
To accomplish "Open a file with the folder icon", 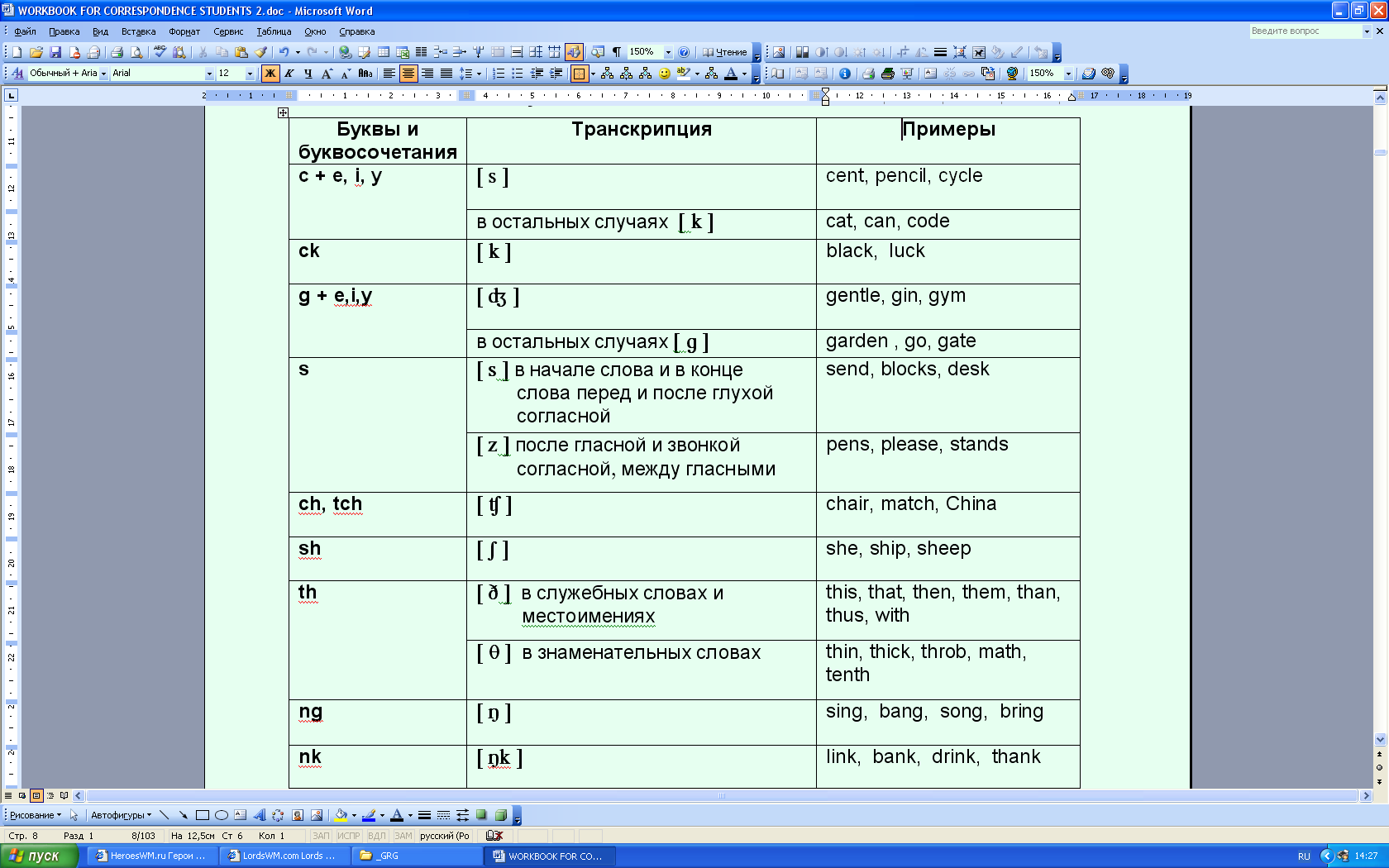I will point(36,52).
